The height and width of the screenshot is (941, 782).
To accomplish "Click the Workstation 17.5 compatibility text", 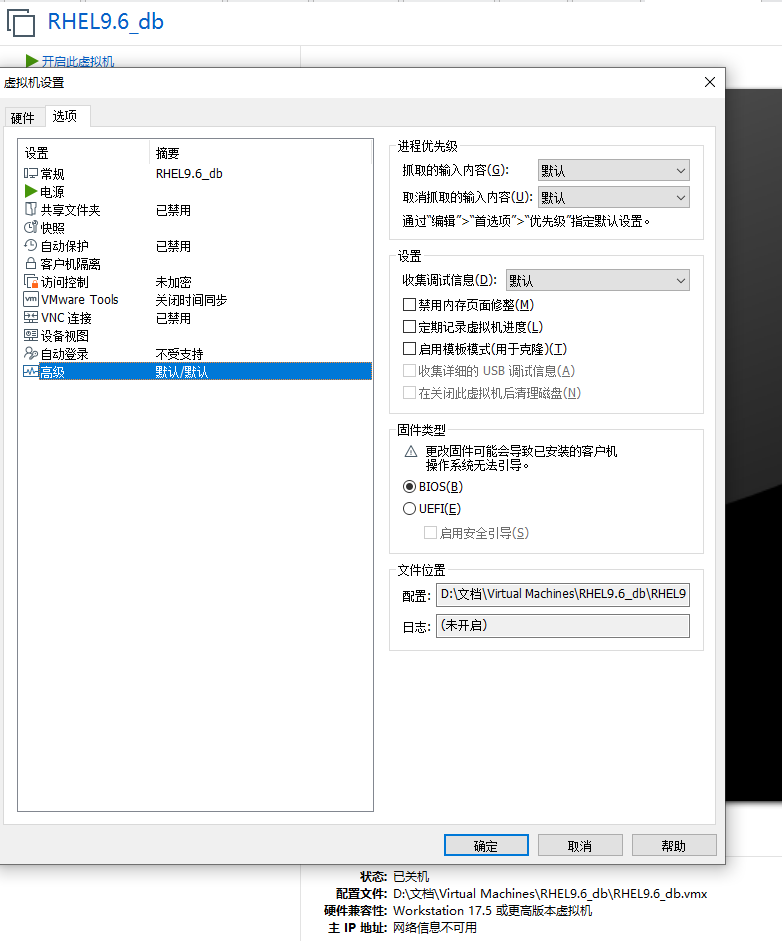I will 492,910.
